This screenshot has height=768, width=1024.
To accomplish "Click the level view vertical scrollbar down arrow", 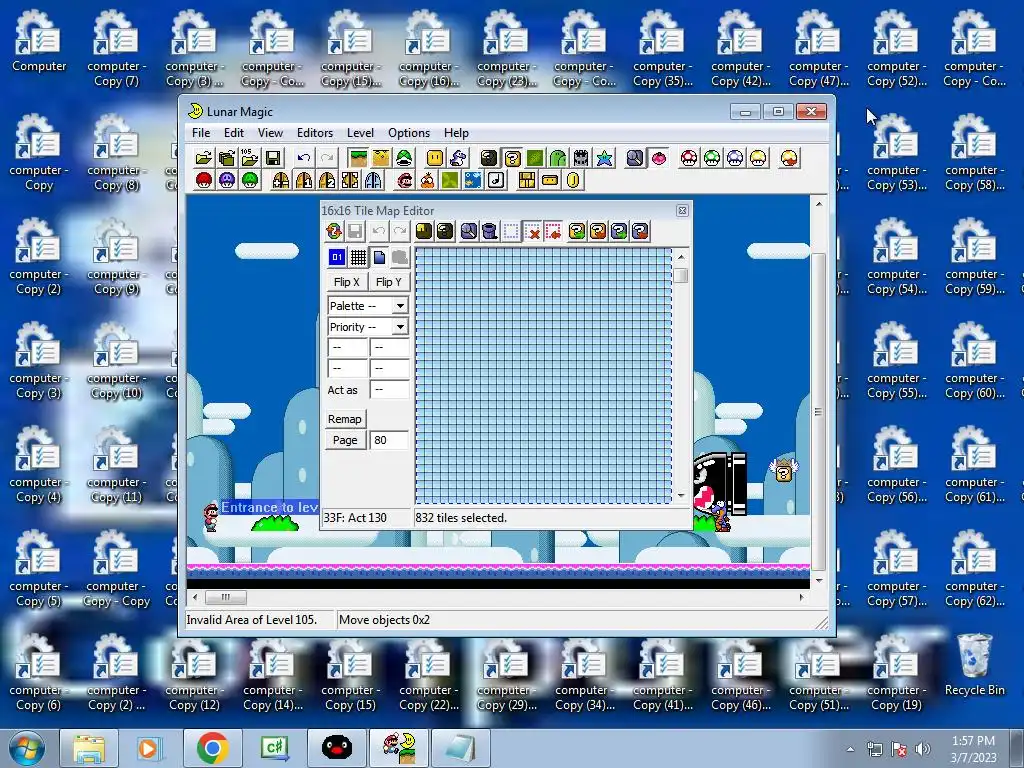I will (x=819, y=581).
